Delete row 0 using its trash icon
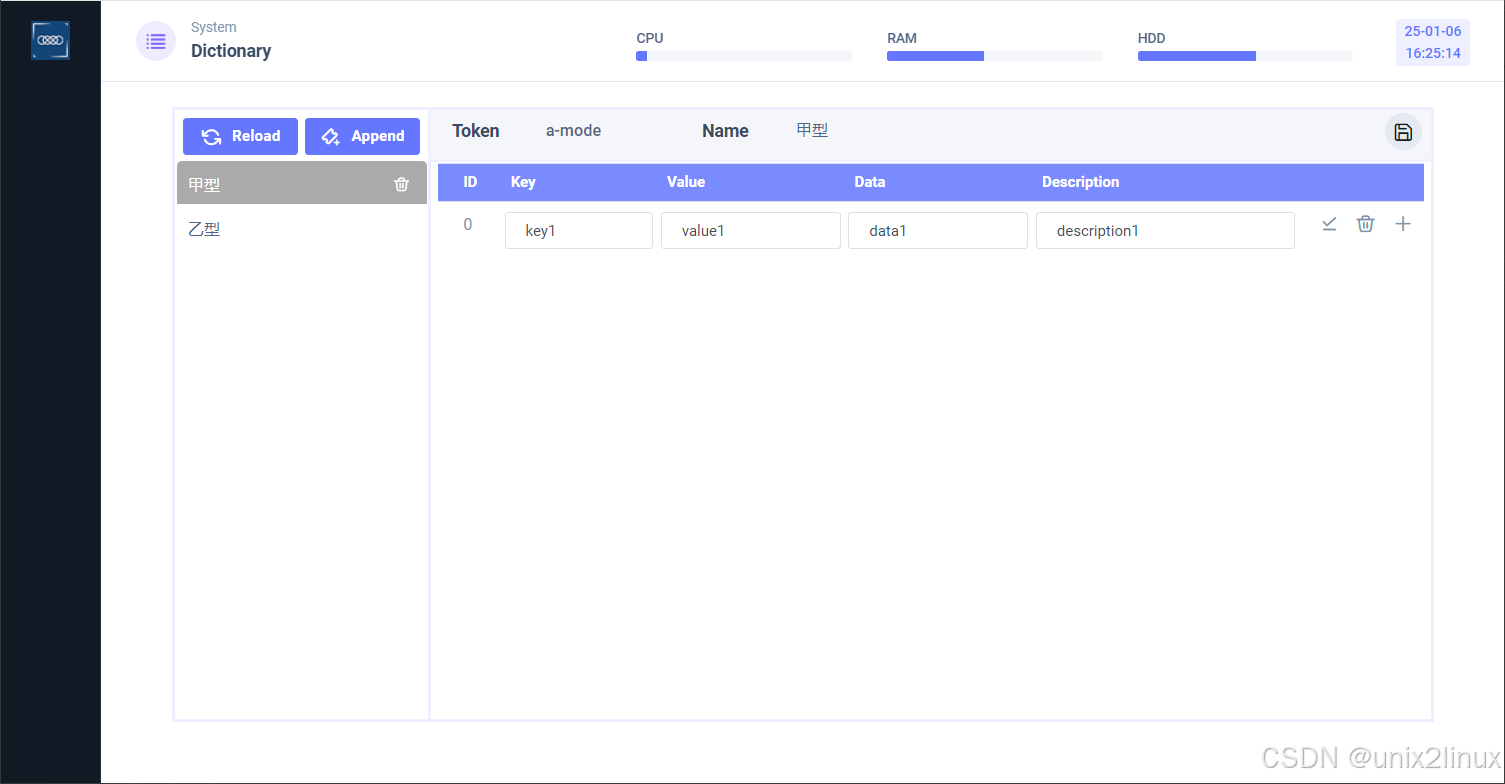The width and height of the screenshot is (1505, 784). tap(1365, 224)
